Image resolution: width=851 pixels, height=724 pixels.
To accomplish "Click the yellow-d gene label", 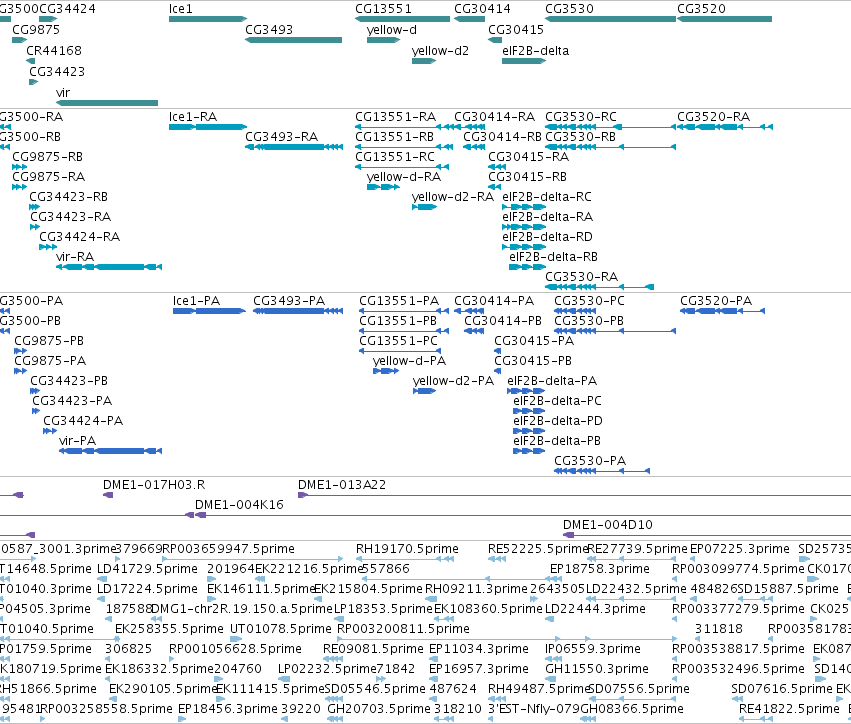I will coord(391,30).
